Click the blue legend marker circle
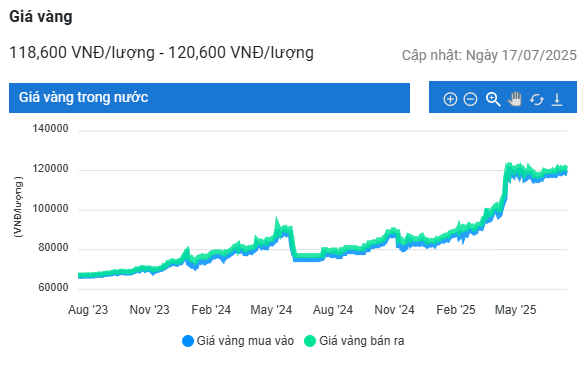The height and width of the screenshot is (371, 586). (188, 341)
